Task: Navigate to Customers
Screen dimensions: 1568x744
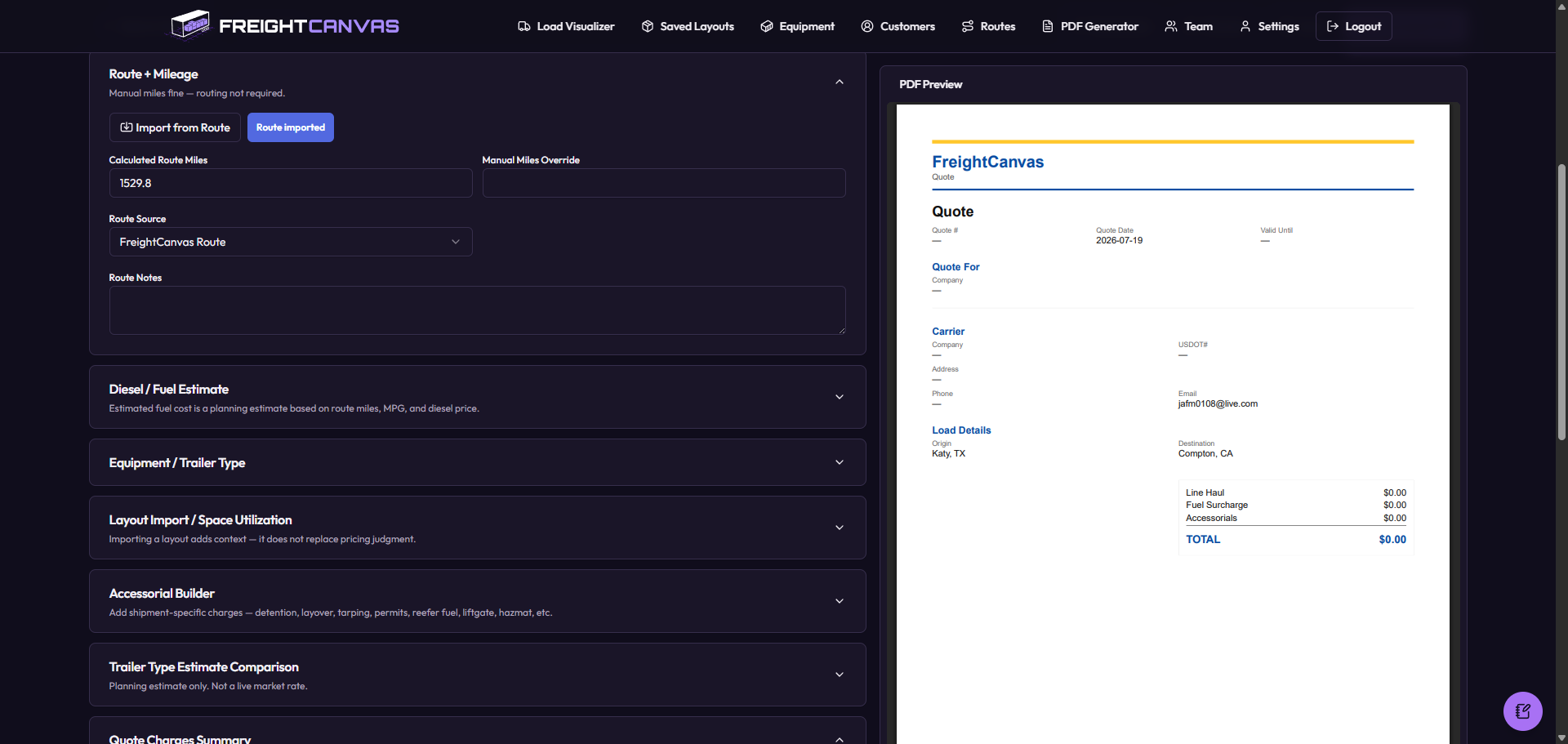Action: 898,26
